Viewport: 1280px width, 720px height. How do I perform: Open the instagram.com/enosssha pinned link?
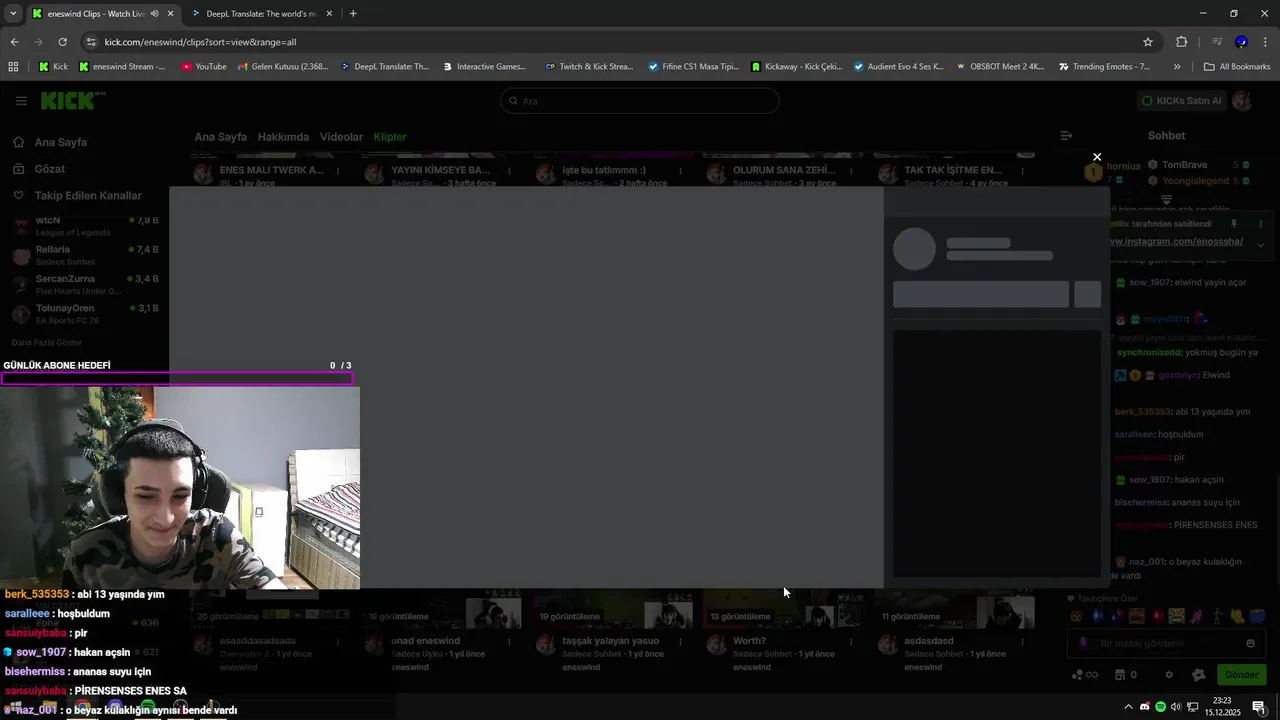point(1177,242)
